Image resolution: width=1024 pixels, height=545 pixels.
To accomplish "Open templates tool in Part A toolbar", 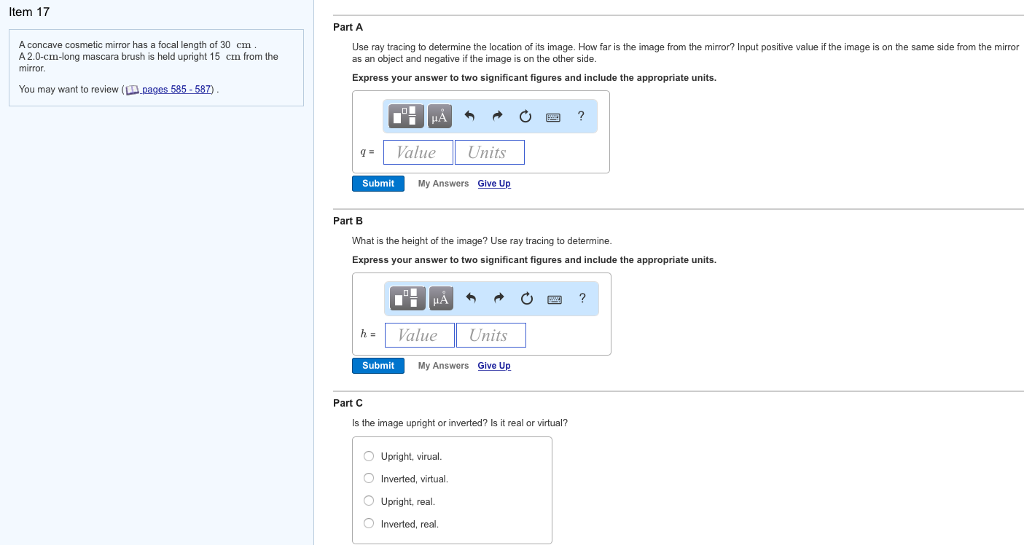I will tap(406, 117).
